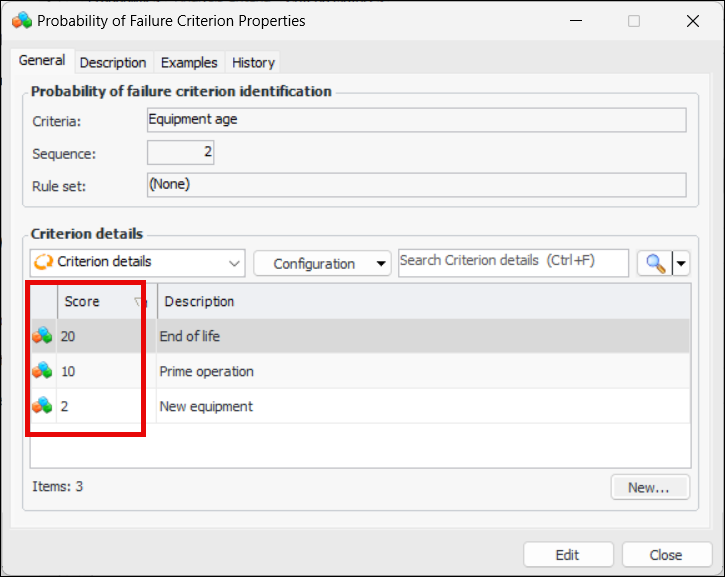
Task: Select the General tab
Action: pyautogui.click(x=42, y=61)
